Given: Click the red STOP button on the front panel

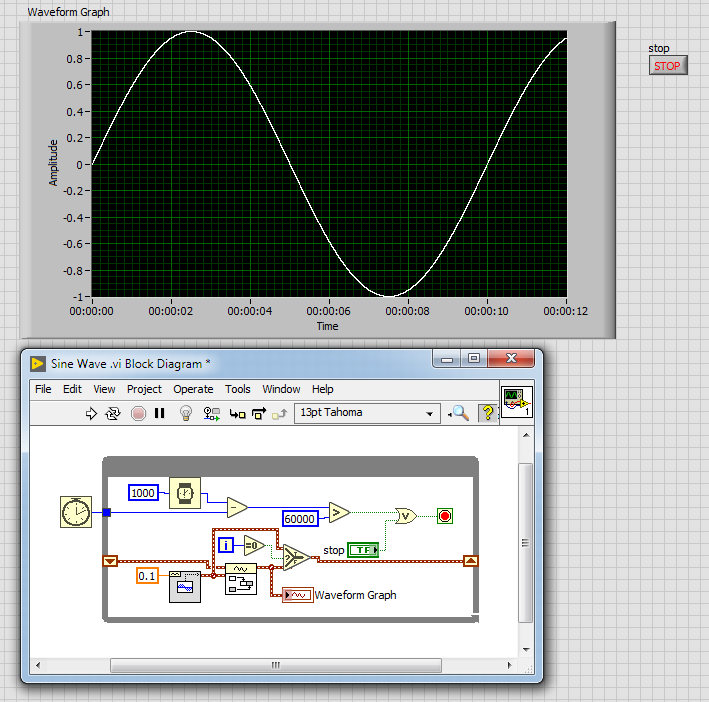Looking at the screenshot, I should click(x=668, y=66).
